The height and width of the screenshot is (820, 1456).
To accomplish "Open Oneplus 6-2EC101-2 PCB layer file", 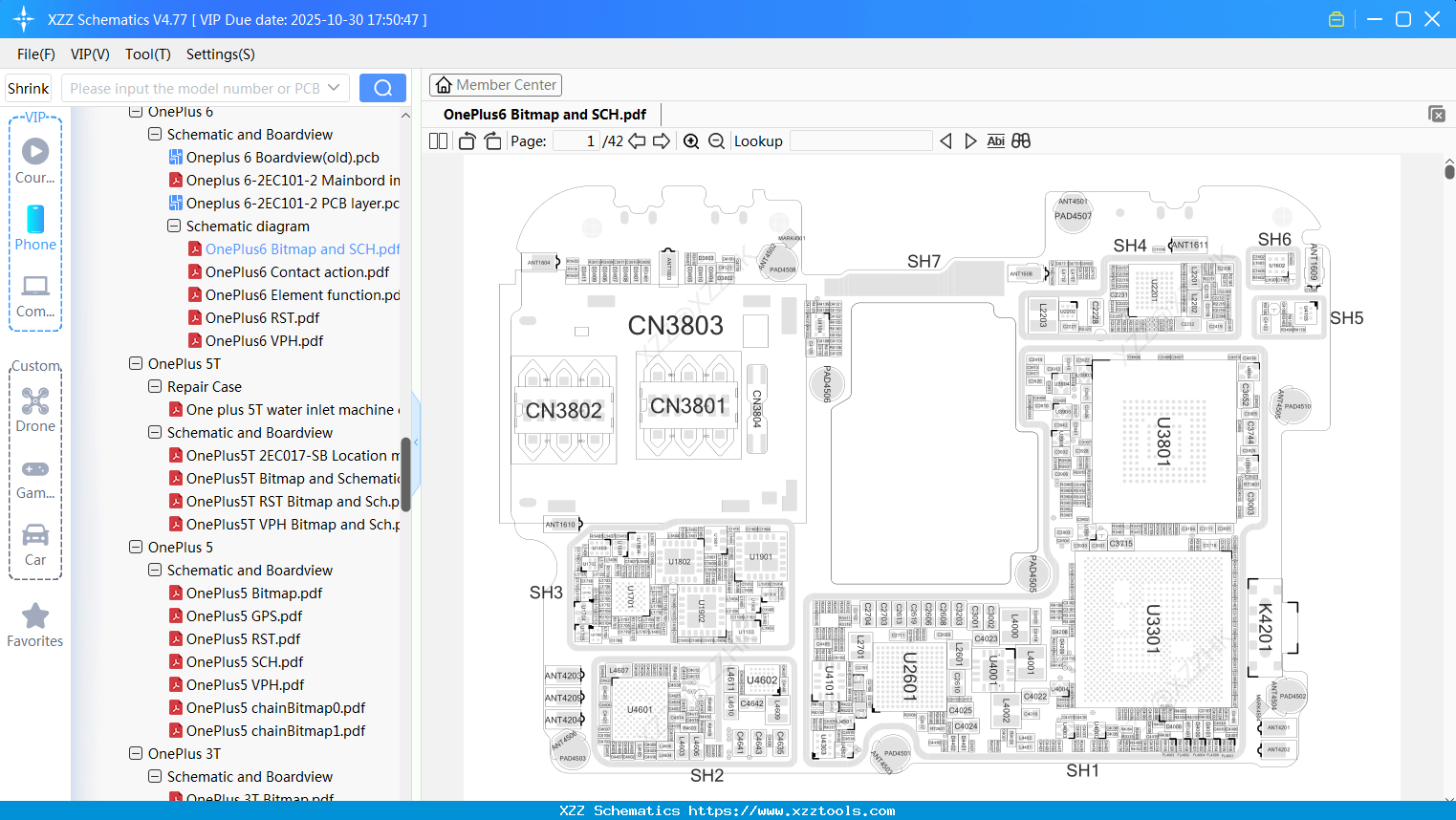I will [293, 204].
